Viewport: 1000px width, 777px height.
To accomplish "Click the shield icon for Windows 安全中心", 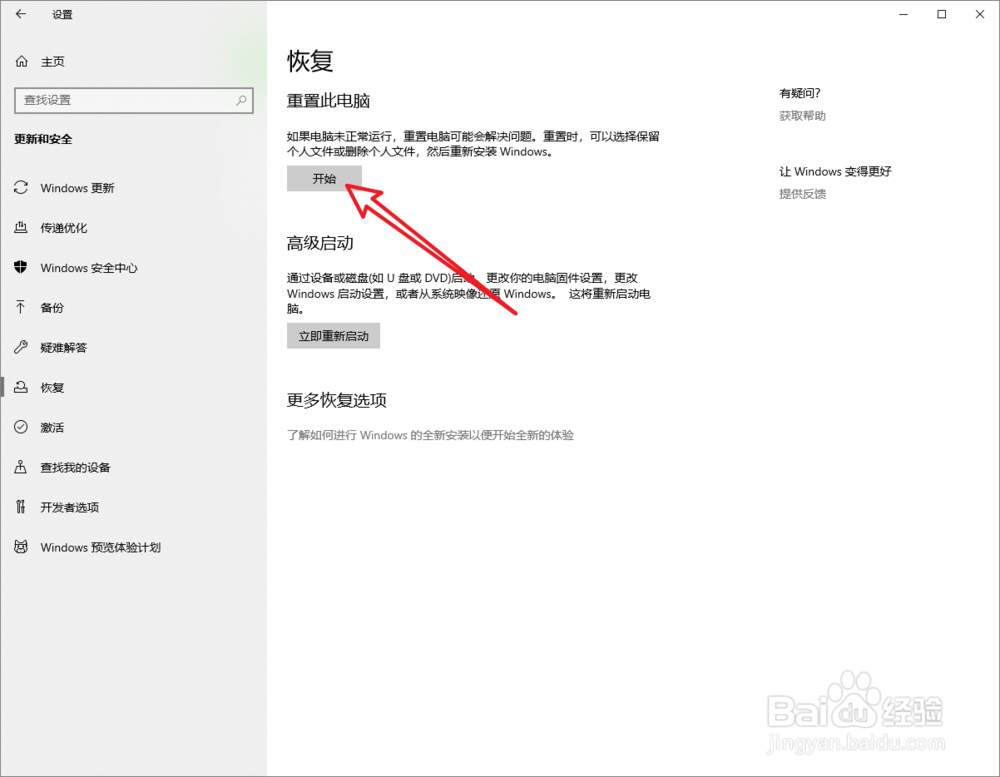I will 21,267.
